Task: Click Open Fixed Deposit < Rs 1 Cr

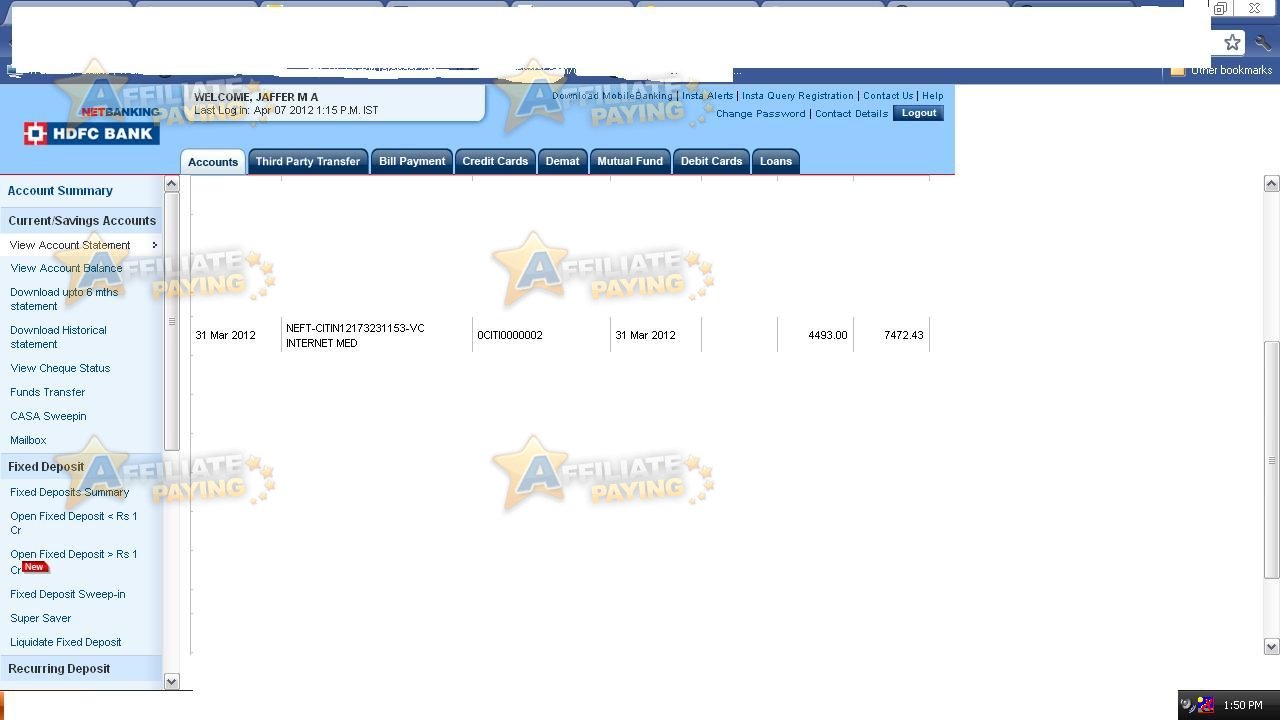Action: (74, 523)
